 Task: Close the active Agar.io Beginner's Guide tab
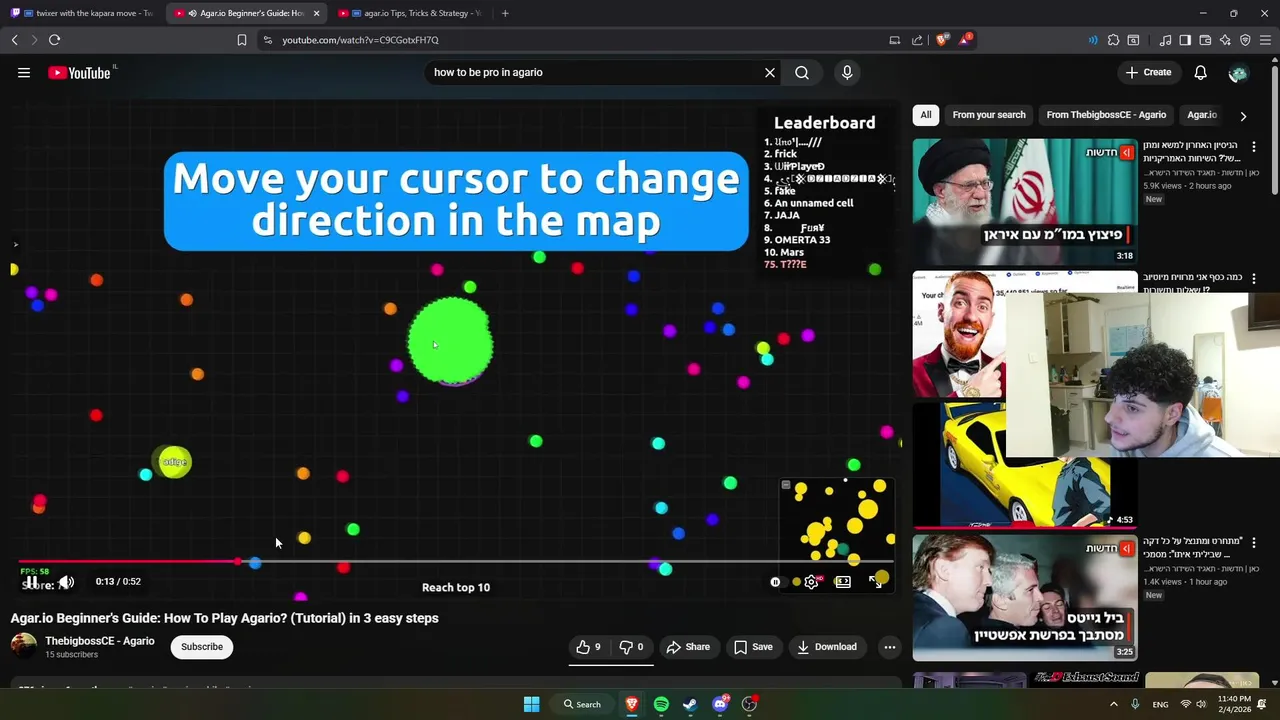(x=316, y=13)
